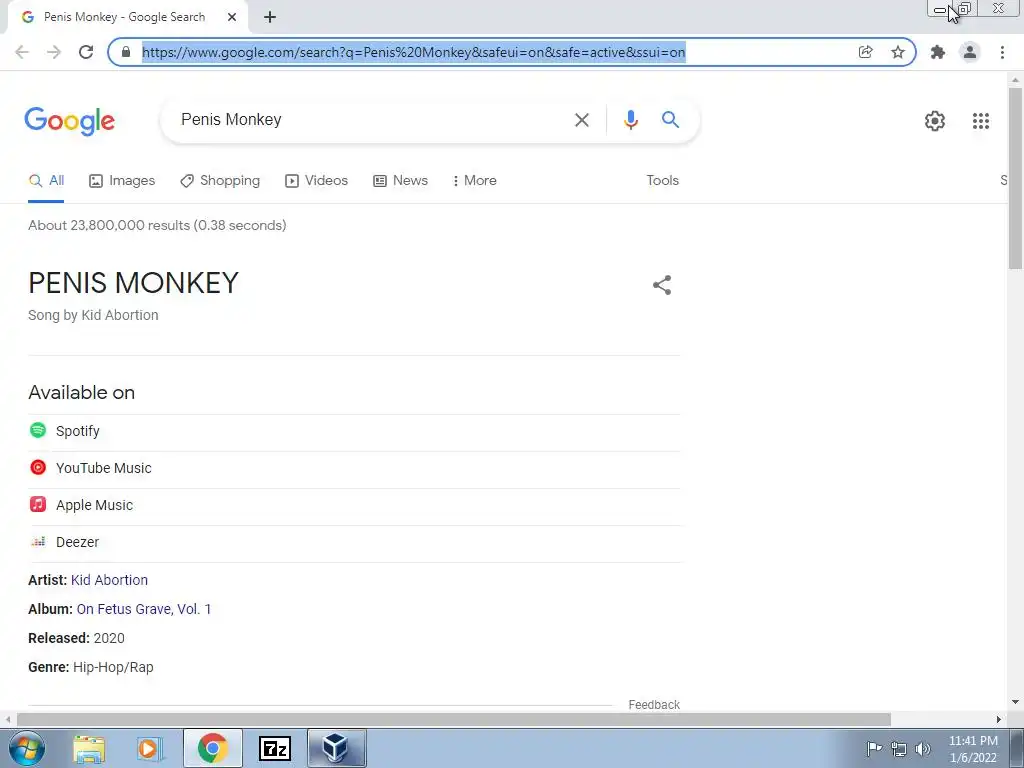Click the taskbar clock showing 11:41 PM
The height and width of the screenshot is (768, 1024).
pyautogui.click(x=973, y=741)
